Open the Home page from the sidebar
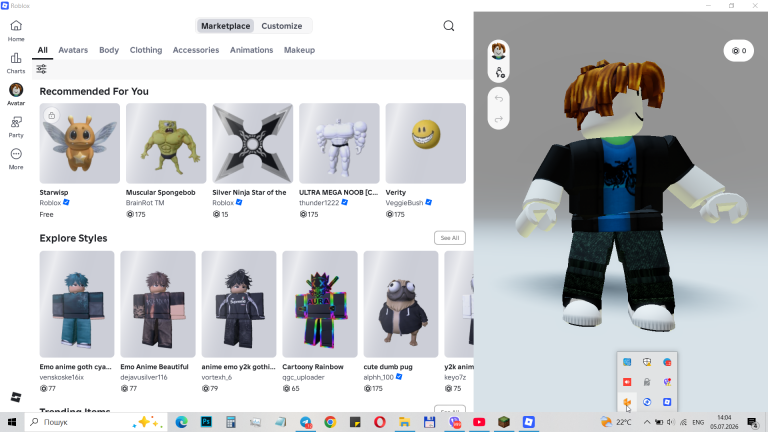 click(16, 30)
